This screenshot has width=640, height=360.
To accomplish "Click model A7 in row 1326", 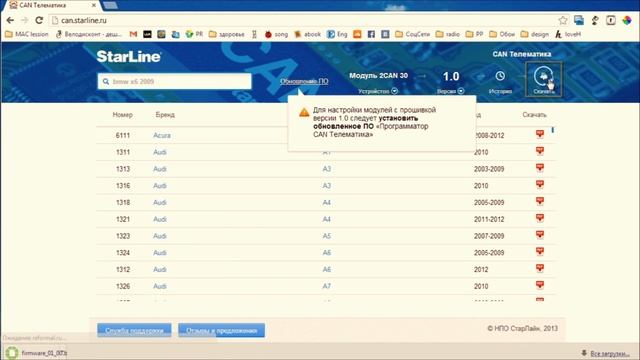I will 327,286.
